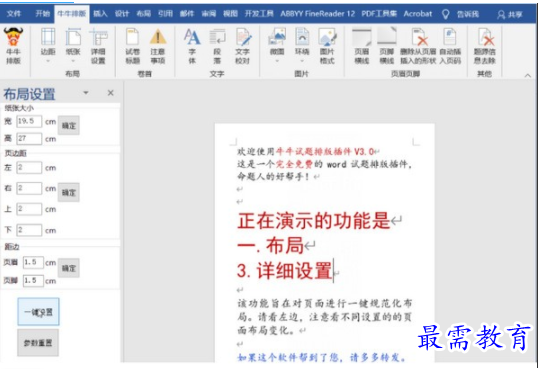The width and height of the screenshot is (539, 369).
Task: Click the 告诉我 lightbulb icon
Action: (446, 14)
